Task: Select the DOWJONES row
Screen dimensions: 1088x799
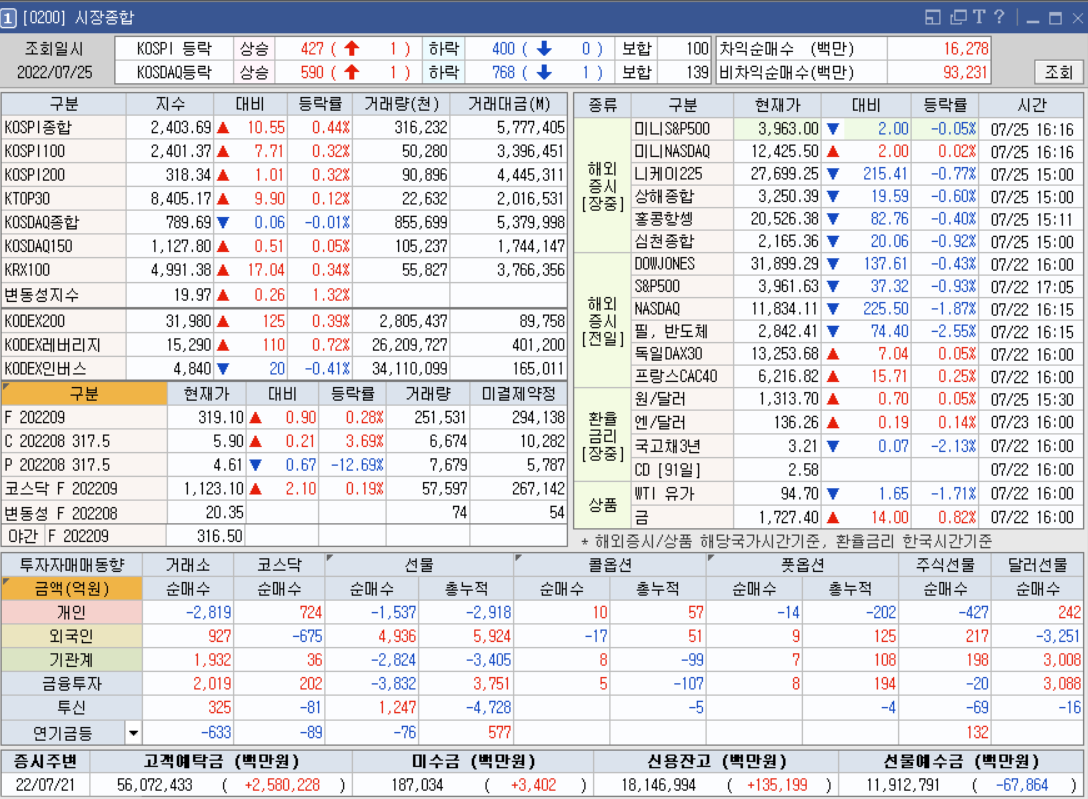Action: [x=857, y=264]
